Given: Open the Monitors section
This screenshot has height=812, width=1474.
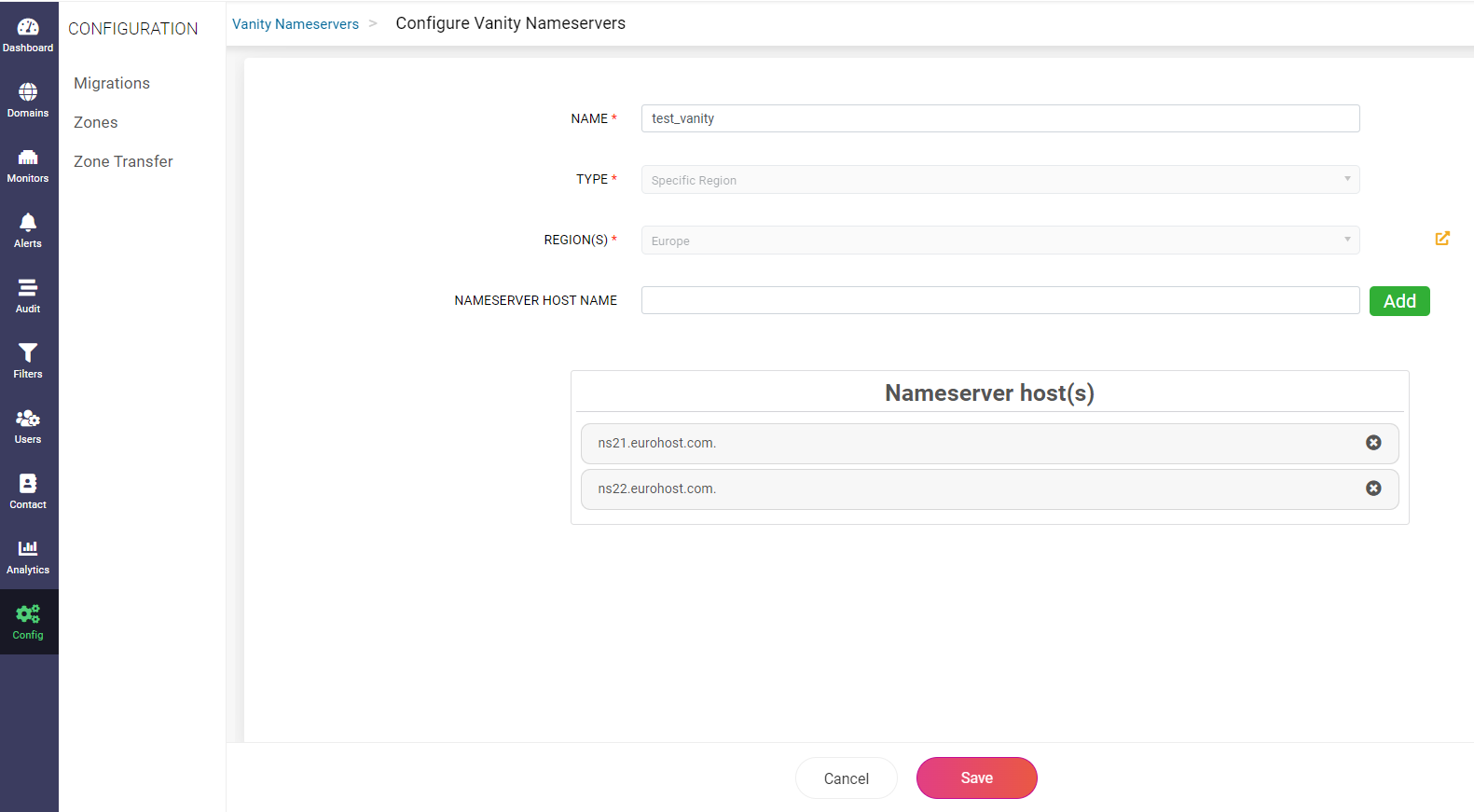Looking at the screenshot, I should click(28, 165).
